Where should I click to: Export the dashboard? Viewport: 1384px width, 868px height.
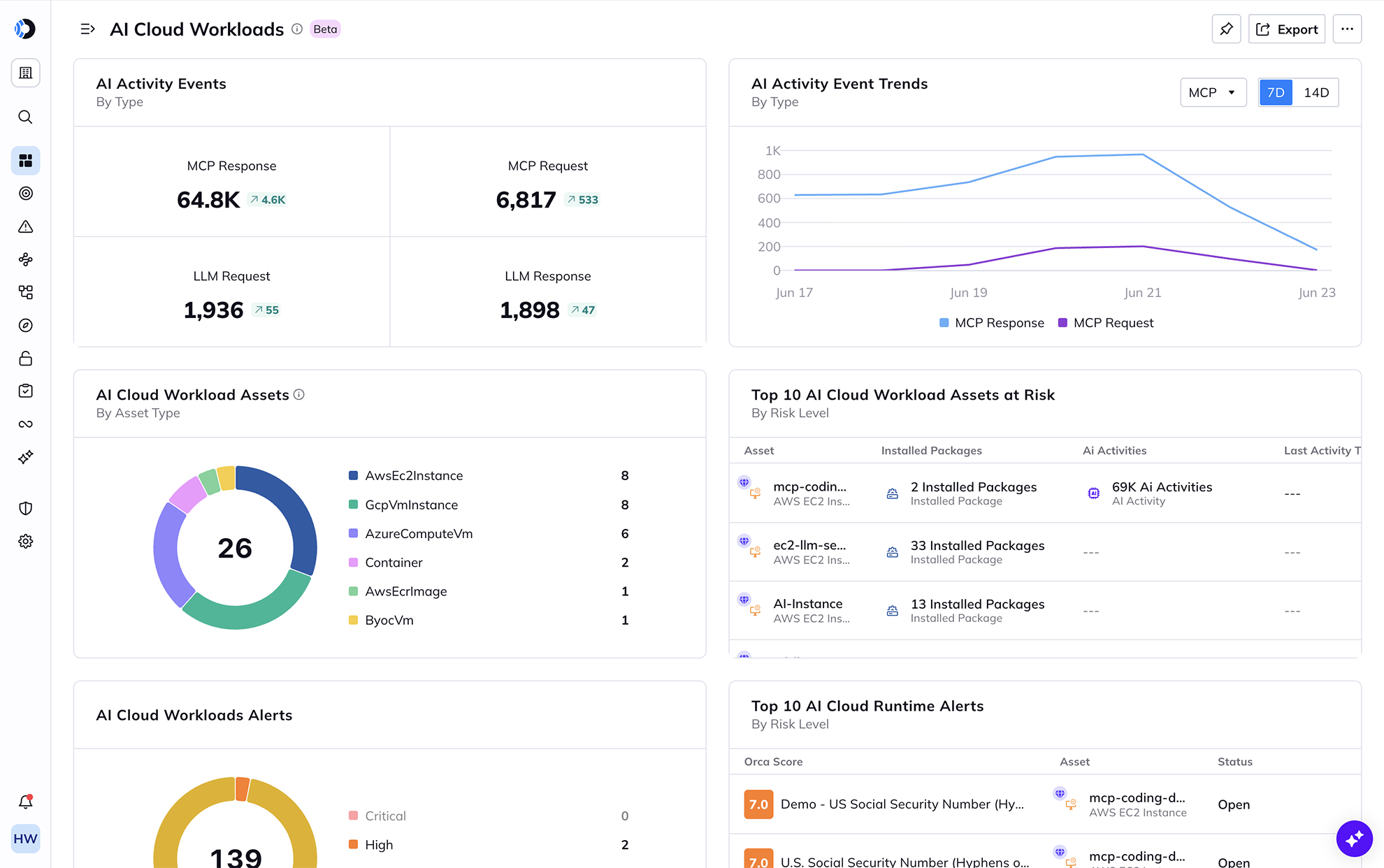coord(1287,29)
